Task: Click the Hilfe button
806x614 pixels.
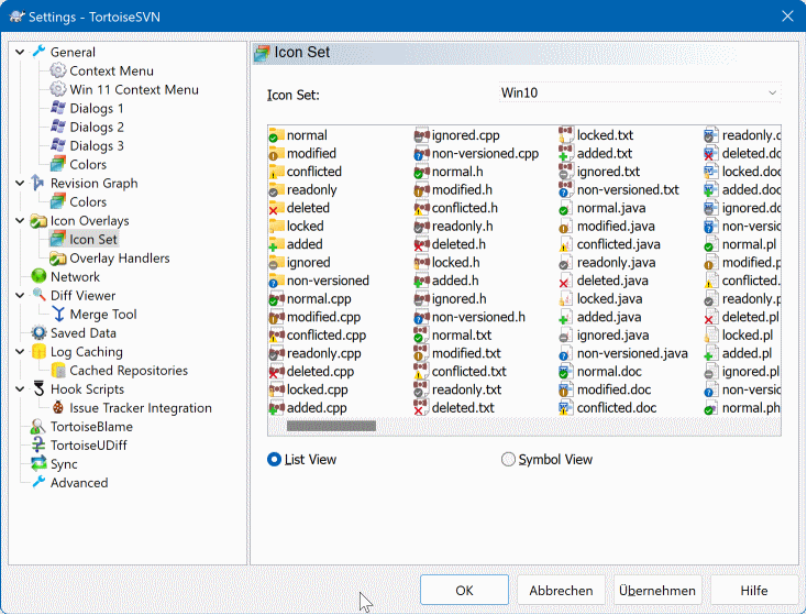Action: (x=753, y=590)
